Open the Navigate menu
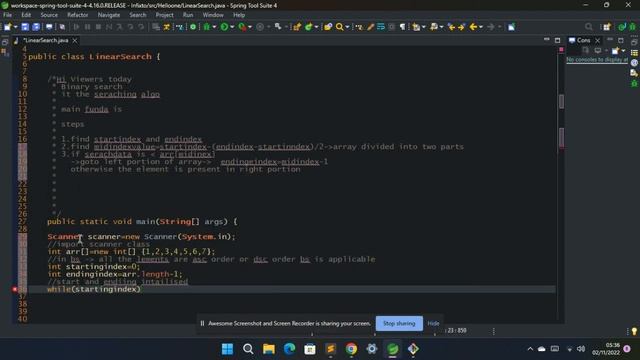 point(109,15)
